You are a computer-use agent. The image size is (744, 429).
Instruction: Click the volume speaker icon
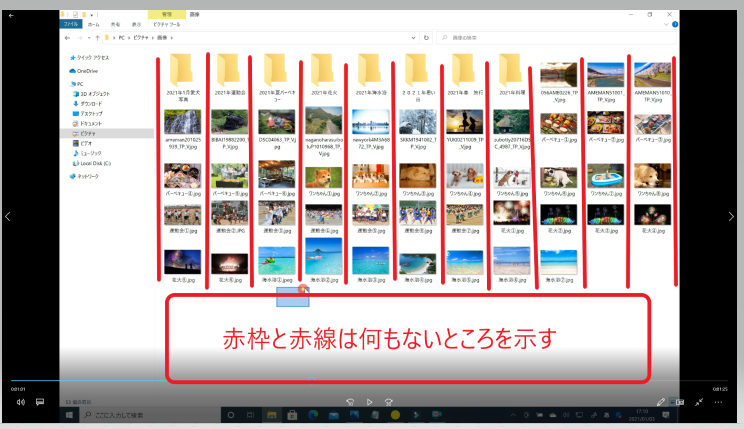point(20,402)
